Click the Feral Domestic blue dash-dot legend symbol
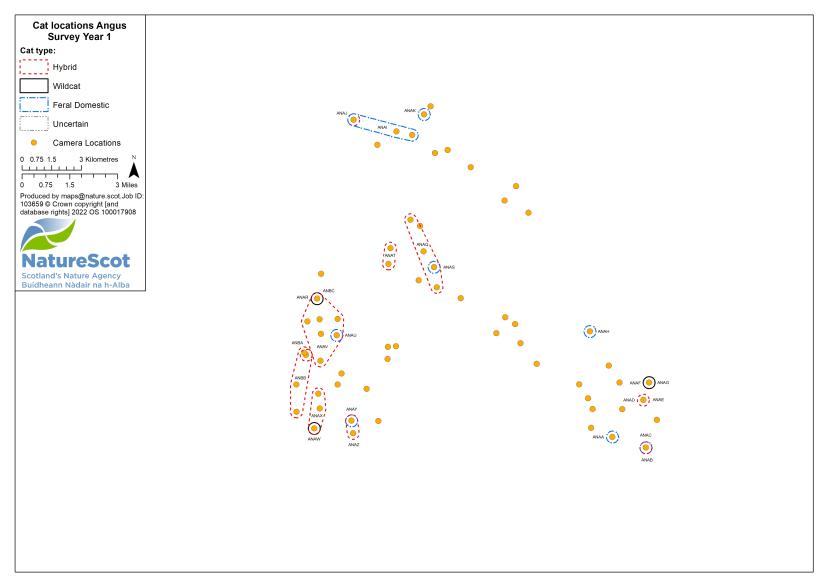 pos(34,105)
